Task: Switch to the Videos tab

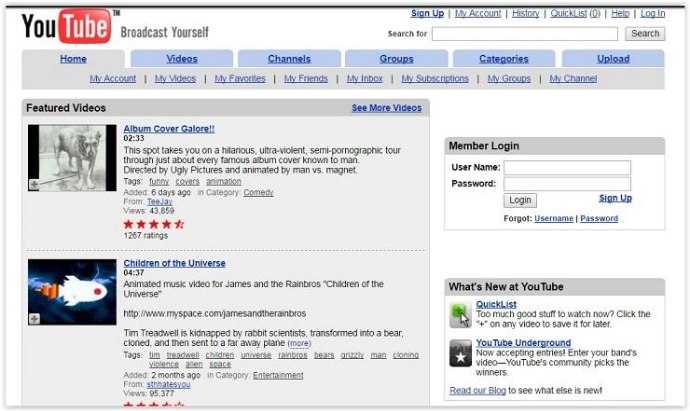Action: tap(182, 59)
